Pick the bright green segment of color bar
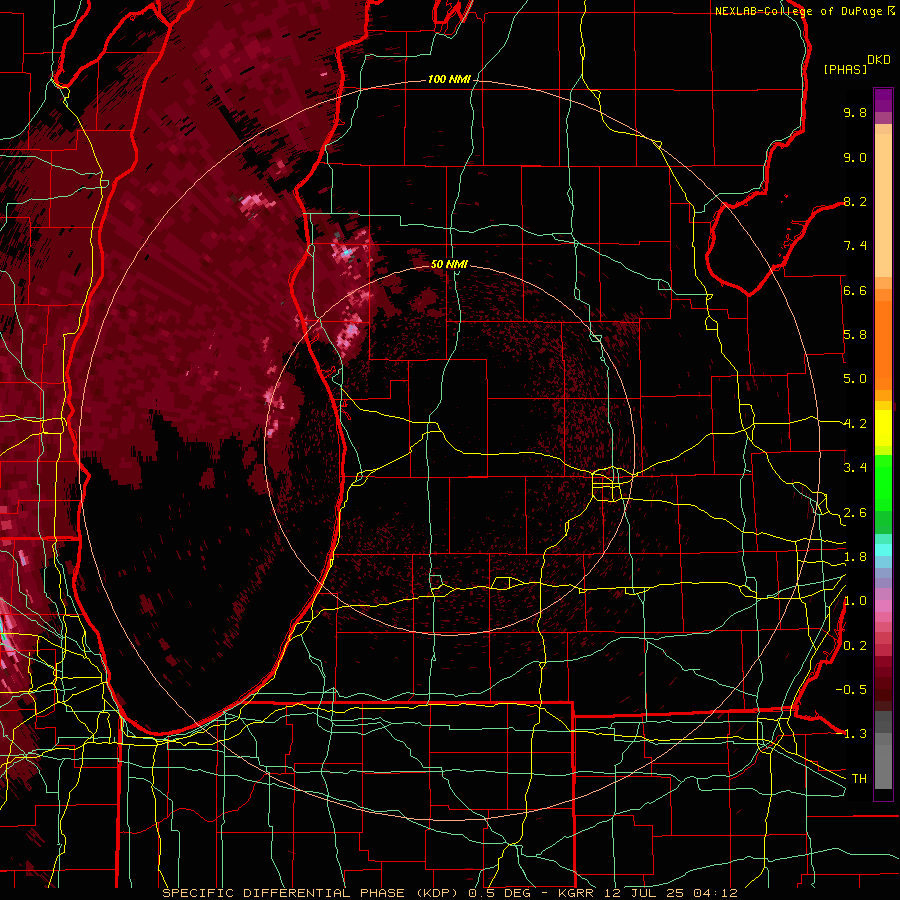900x900 pixels. point(883,482)
